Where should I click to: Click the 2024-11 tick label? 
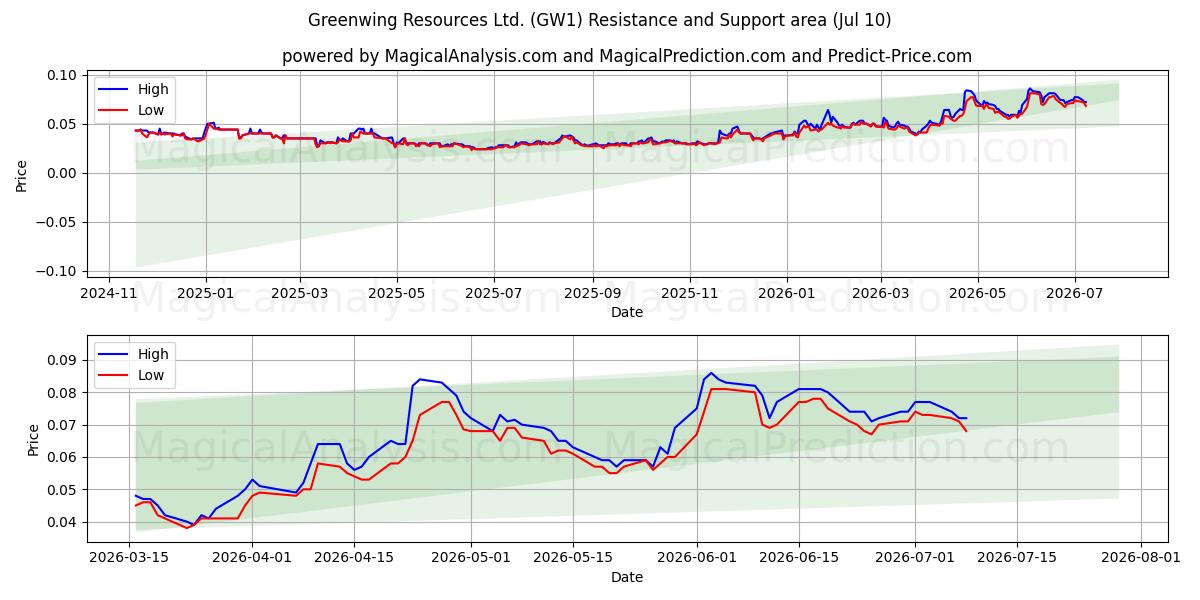[x=110, y=293]
